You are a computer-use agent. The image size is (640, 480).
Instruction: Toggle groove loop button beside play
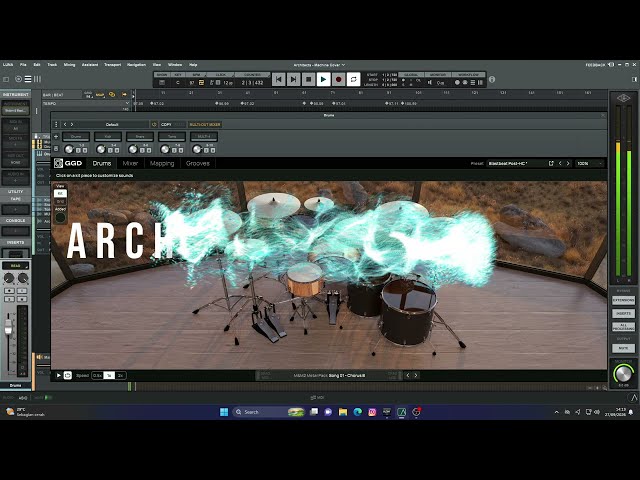point(68,375)
